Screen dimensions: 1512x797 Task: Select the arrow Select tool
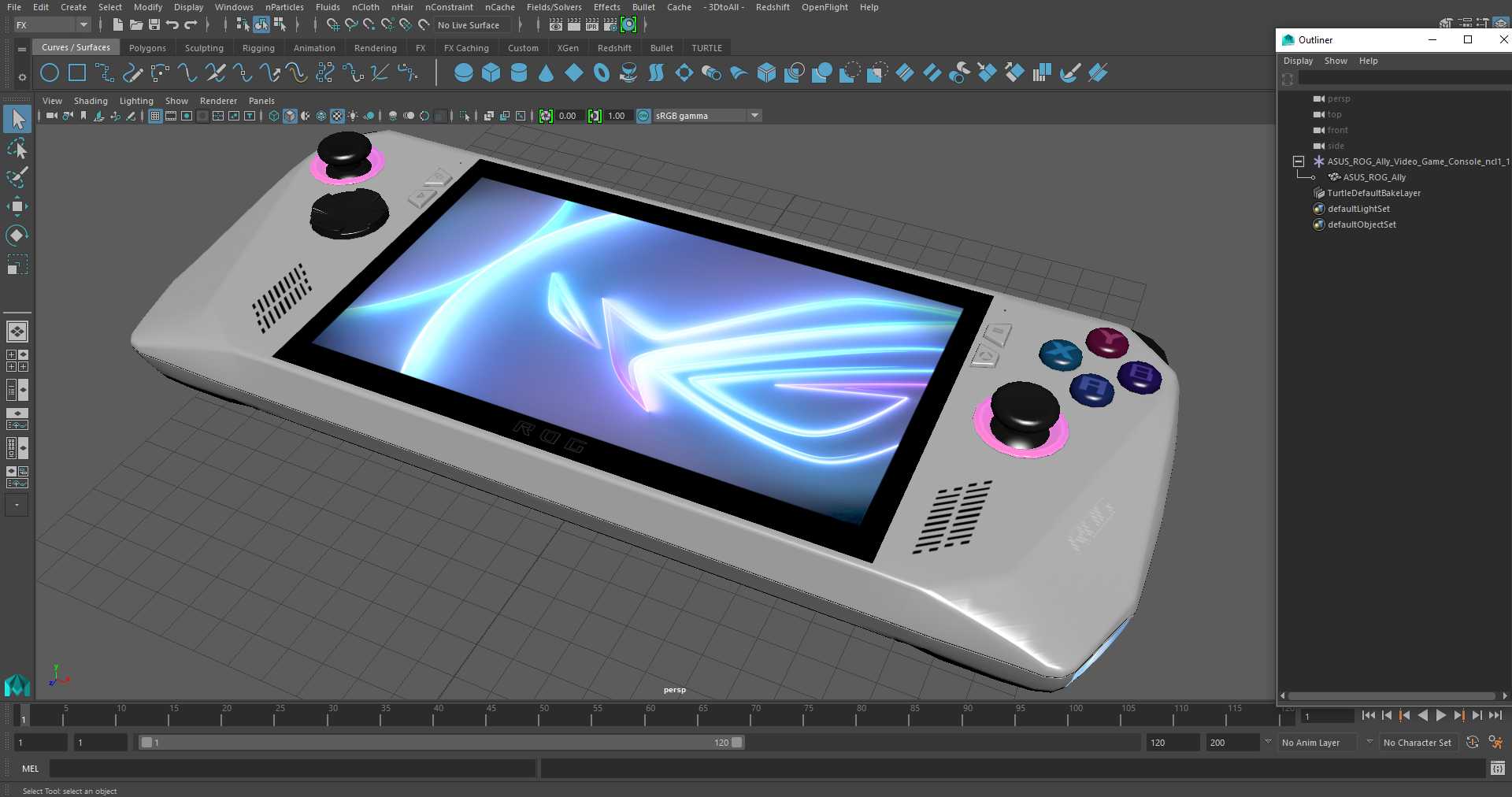coord(17,120)
